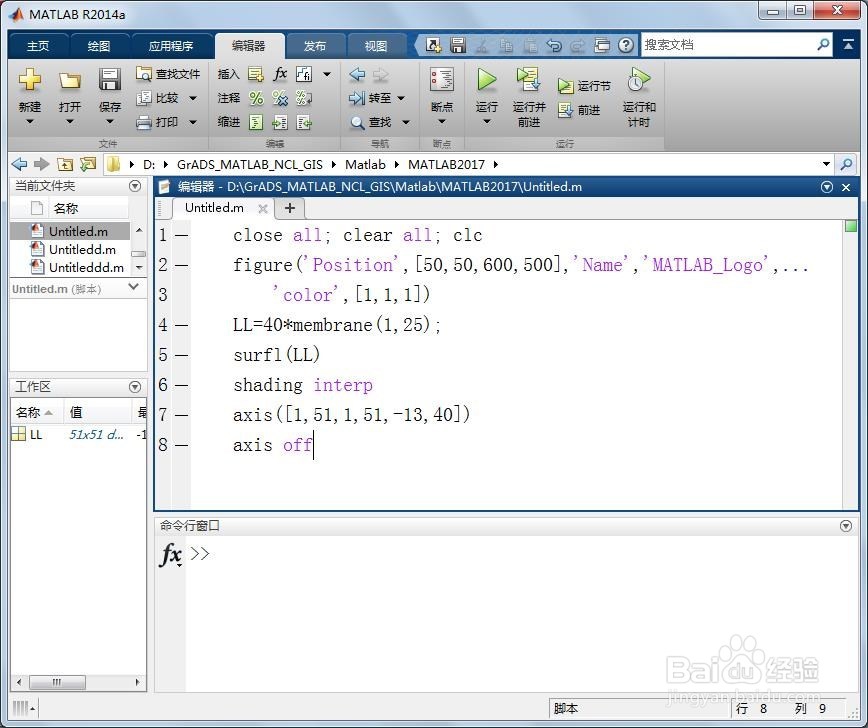Image resolution: width=868 pixels, height=728 pixels.
Task: Open the address bar path dropdown
Action: point(826,164)
